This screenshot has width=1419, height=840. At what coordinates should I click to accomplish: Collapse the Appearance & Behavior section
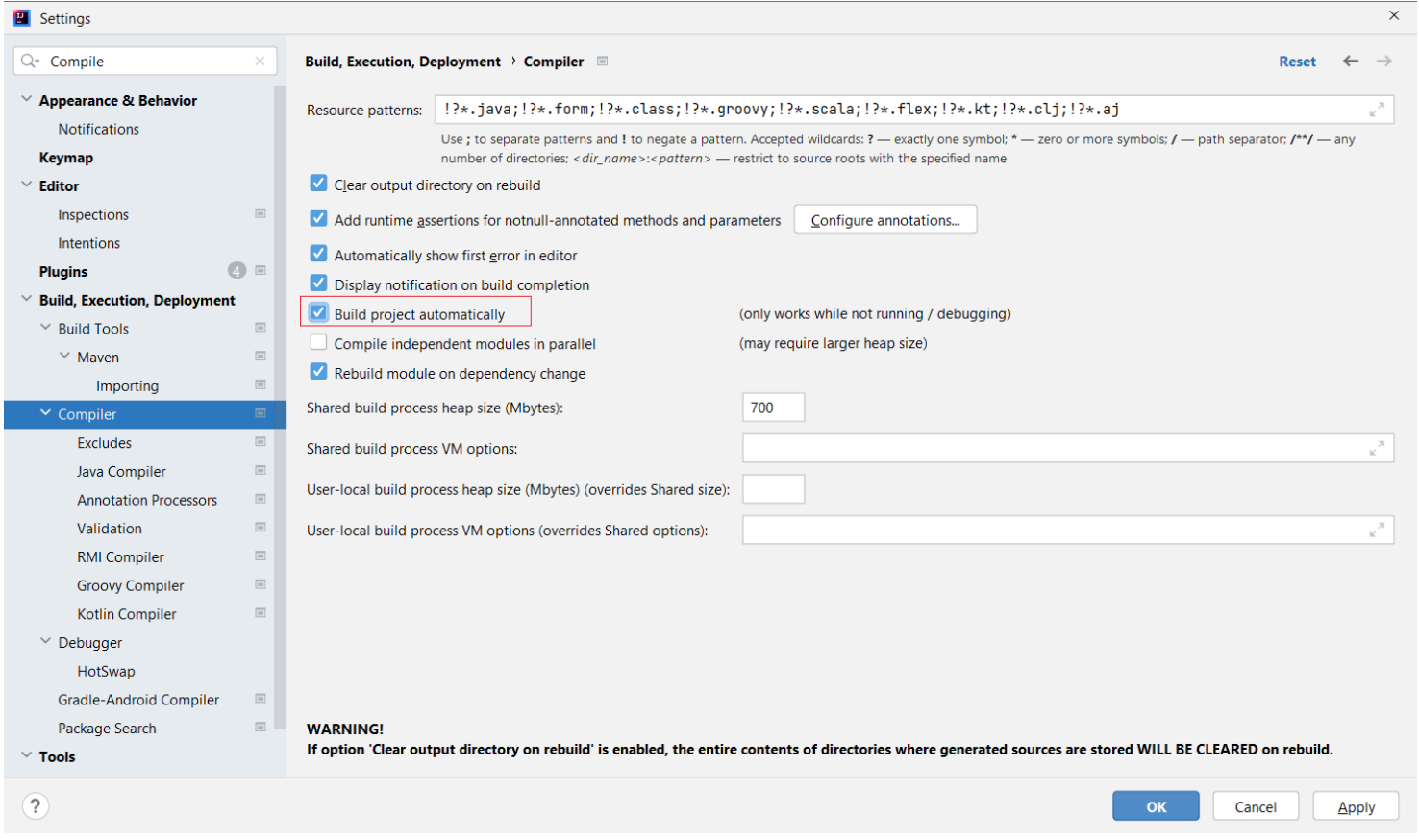pos(26,99)
